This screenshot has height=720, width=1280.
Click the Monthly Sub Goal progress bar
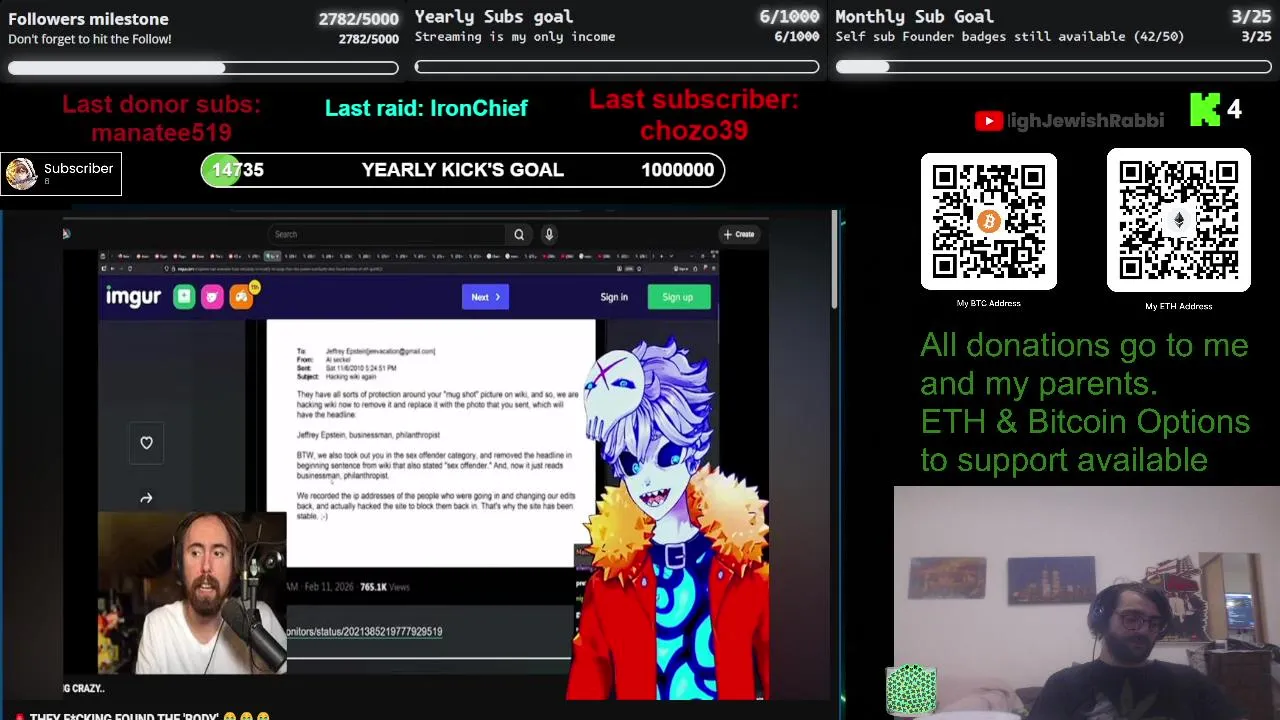1053,67
